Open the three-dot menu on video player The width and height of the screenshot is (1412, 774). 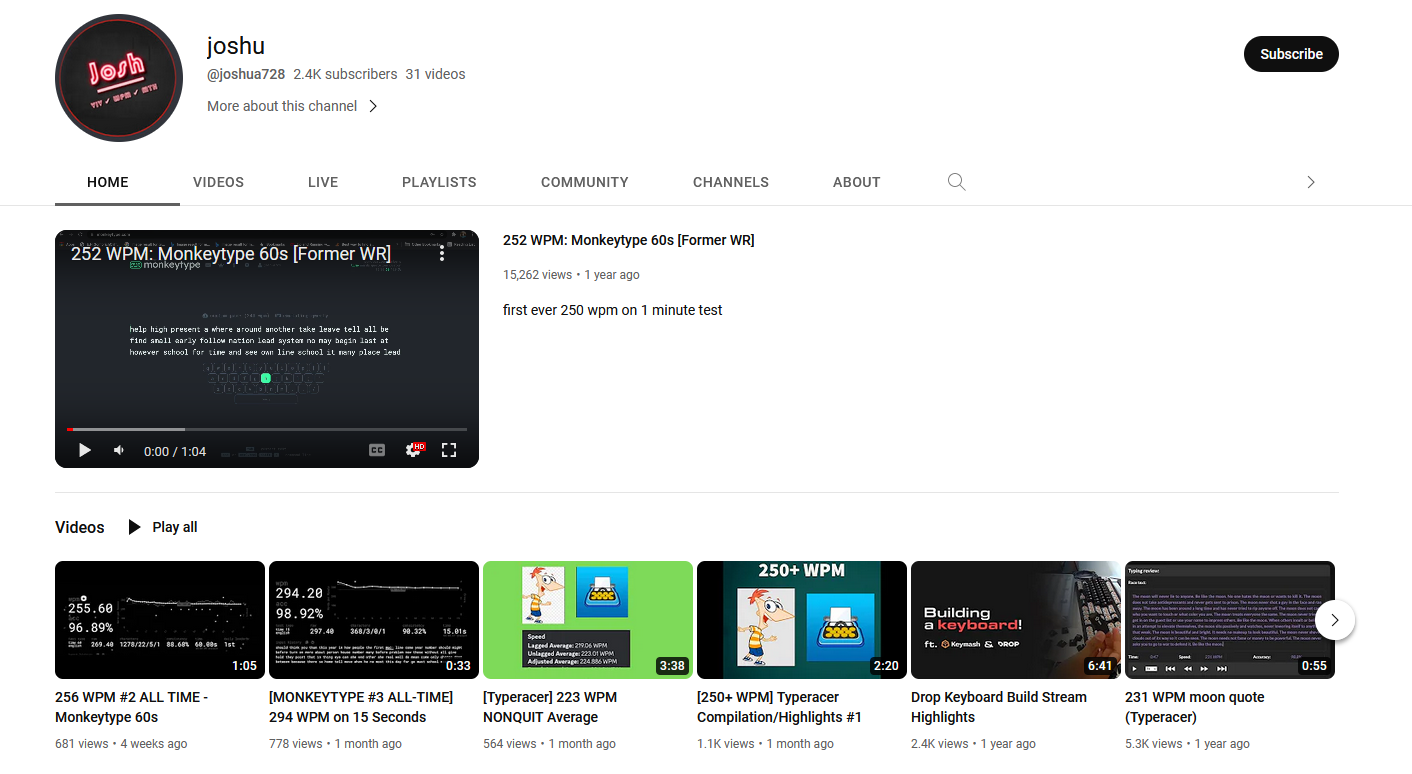tap(442, 254)
